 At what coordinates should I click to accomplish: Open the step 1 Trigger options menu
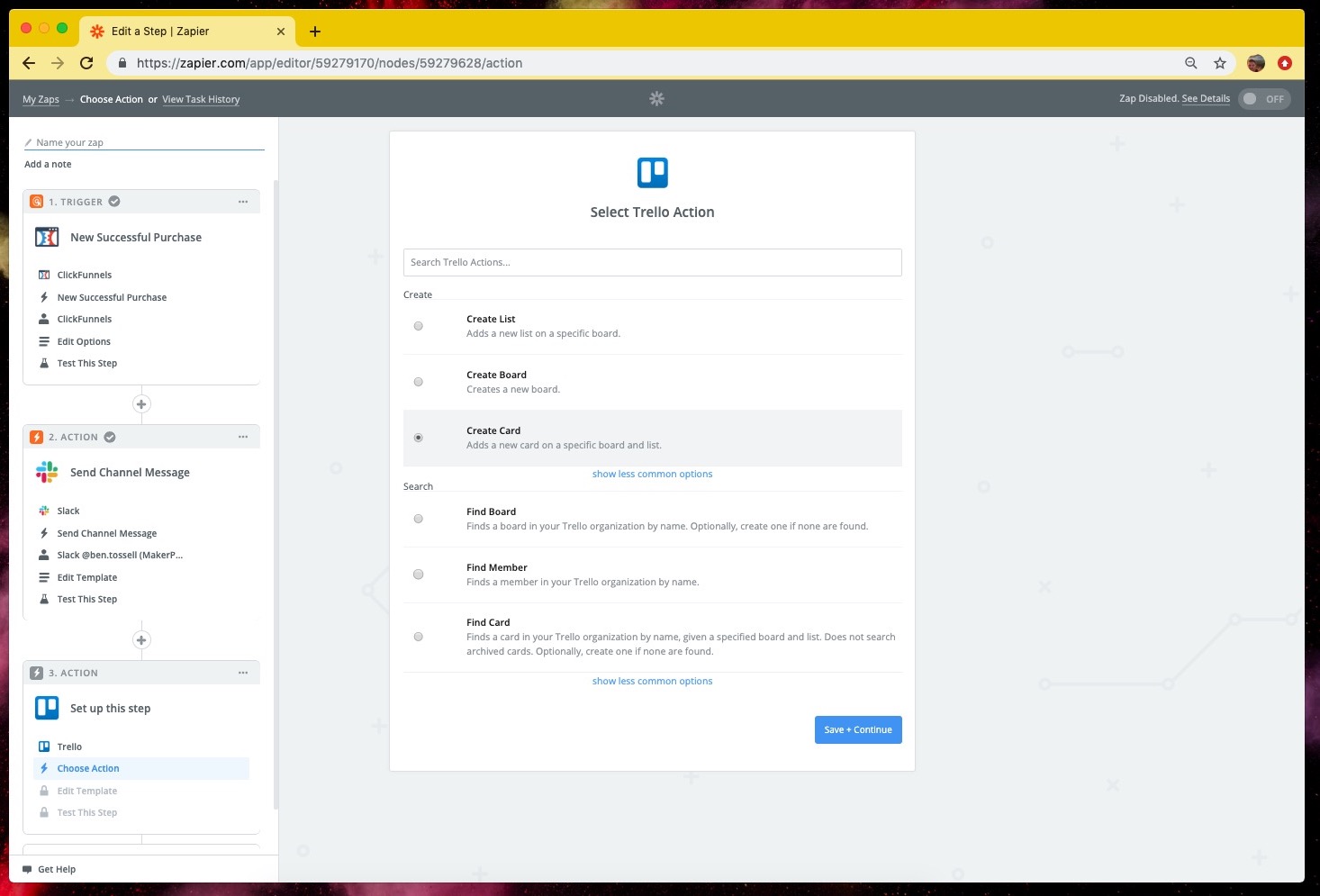(x=243, y=202)
